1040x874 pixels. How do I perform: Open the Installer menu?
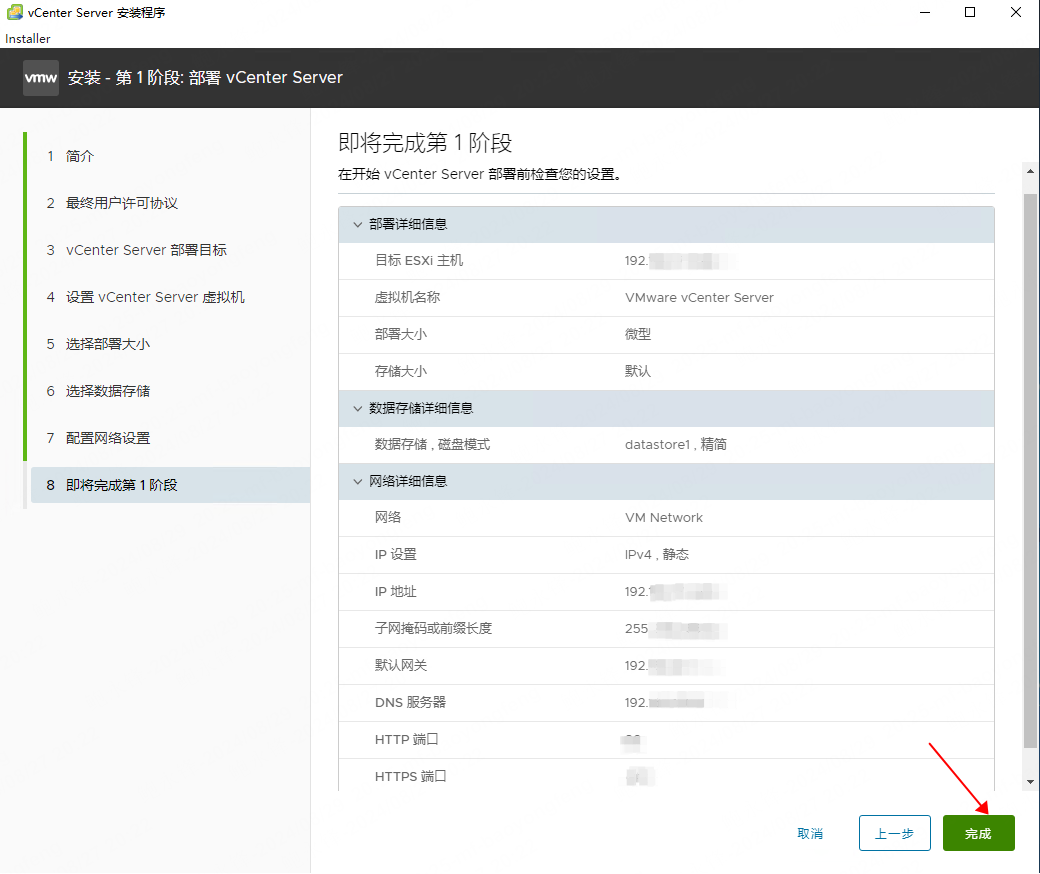coord(28,38)
